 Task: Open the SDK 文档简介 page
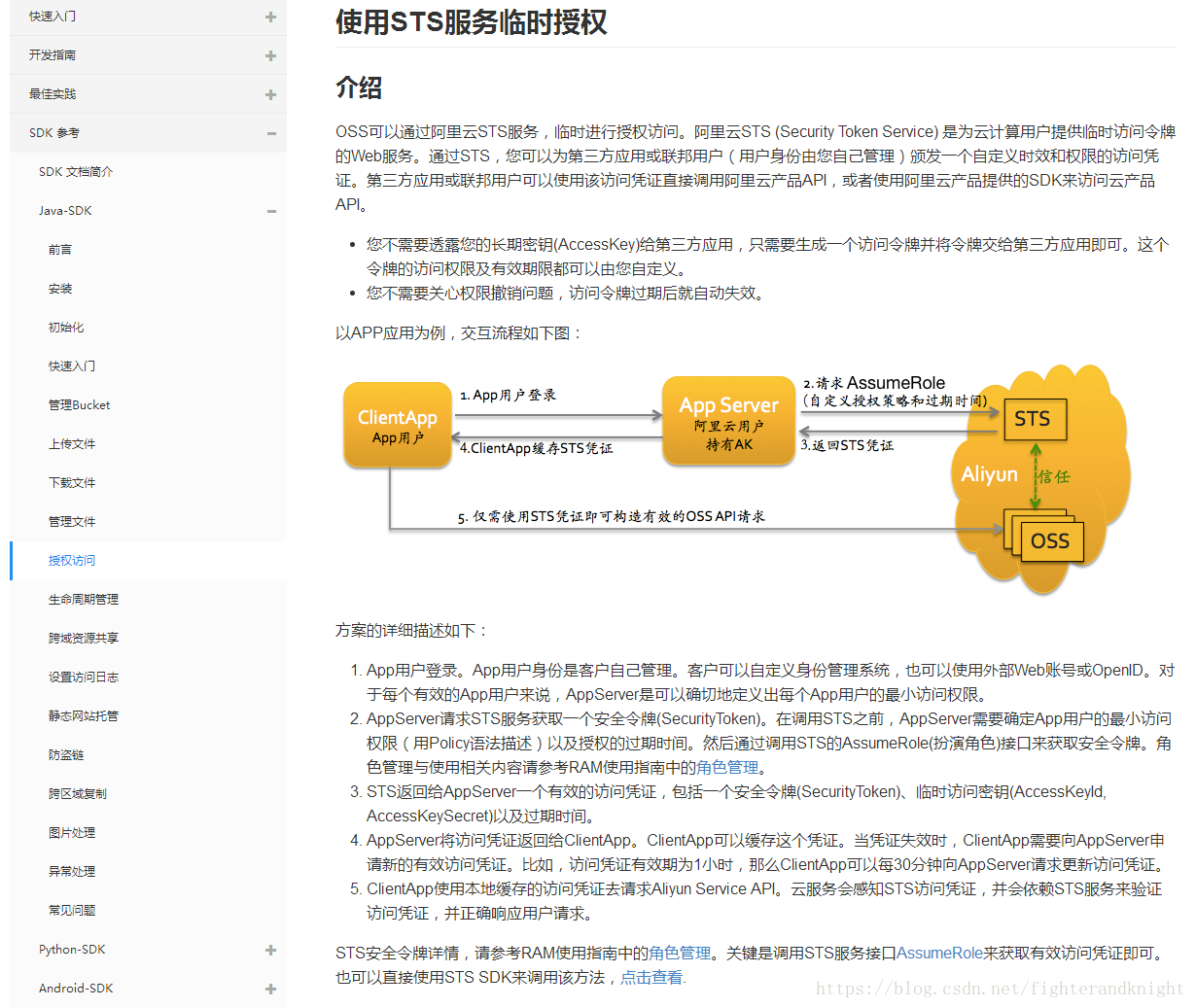coord(76,172)
